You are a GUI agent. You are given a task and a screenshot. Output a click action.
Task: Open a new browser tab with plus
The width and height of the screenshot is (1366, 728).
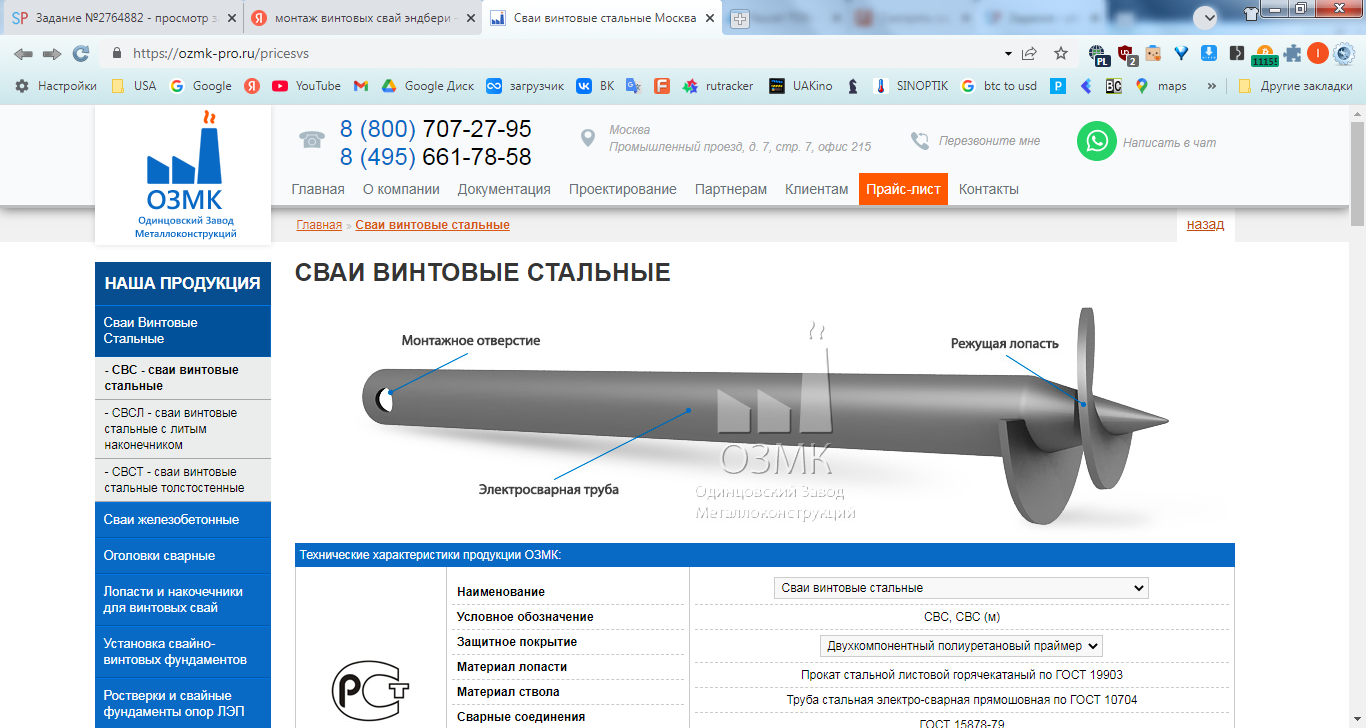pyautogui.click(x=740, y=18)
